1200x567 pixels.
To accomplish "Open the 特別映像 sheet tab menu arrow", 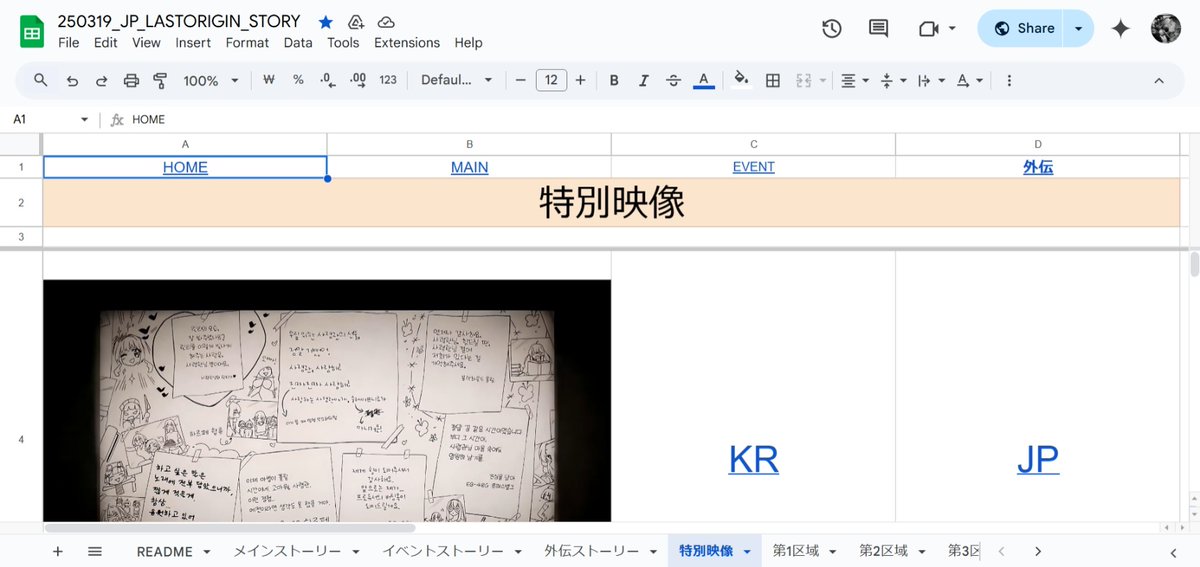I will [746, 551].
